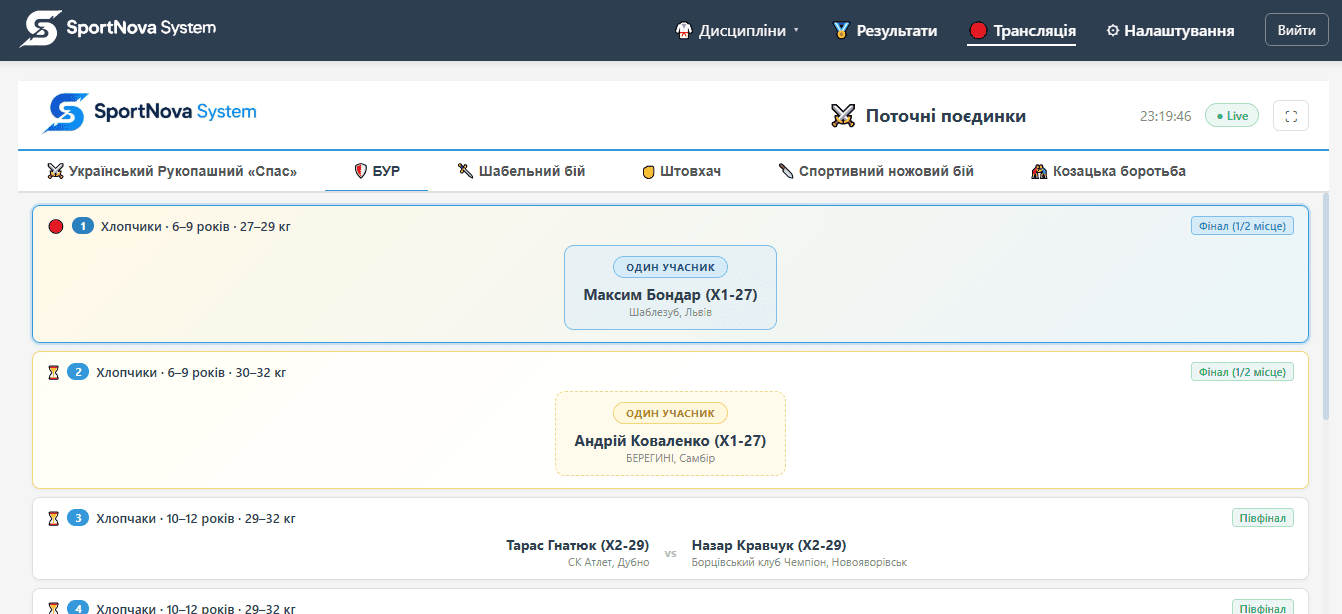This screenshot has height=614, width=1342.
Task: Click the Вийти logout button
Action: click(1297, 31)
